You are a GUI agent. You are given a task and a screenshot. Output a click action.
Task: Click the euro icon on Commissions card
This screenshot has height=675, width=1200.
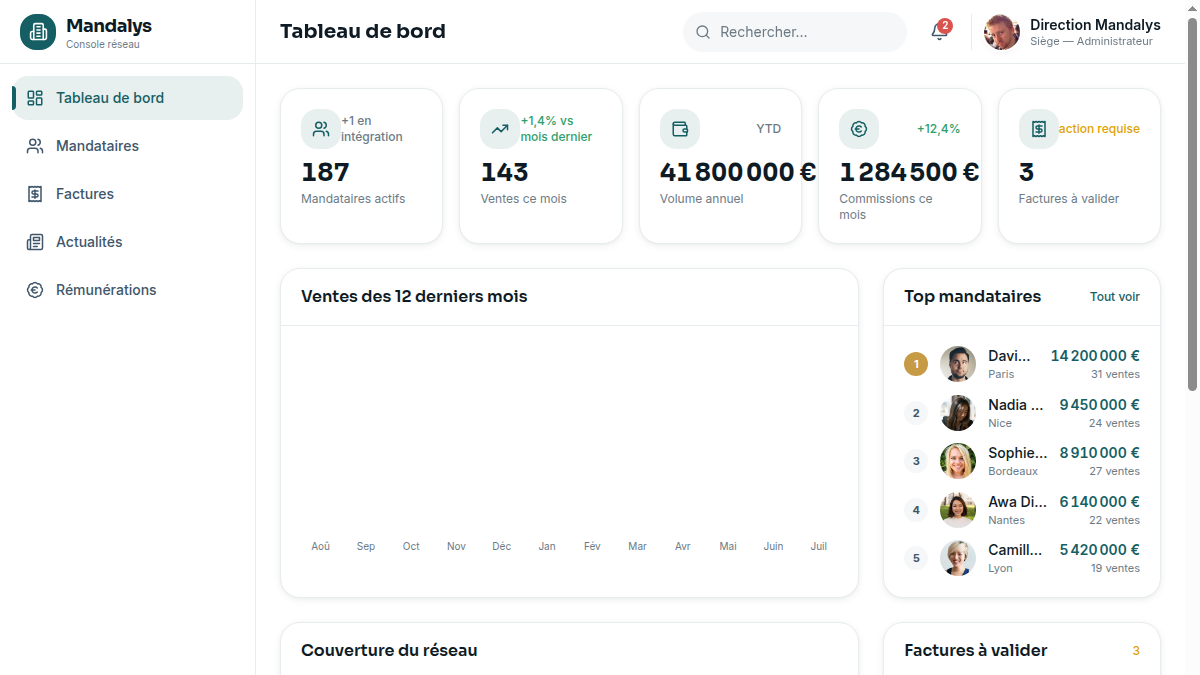pyautogui.click(x=859, y=129)
